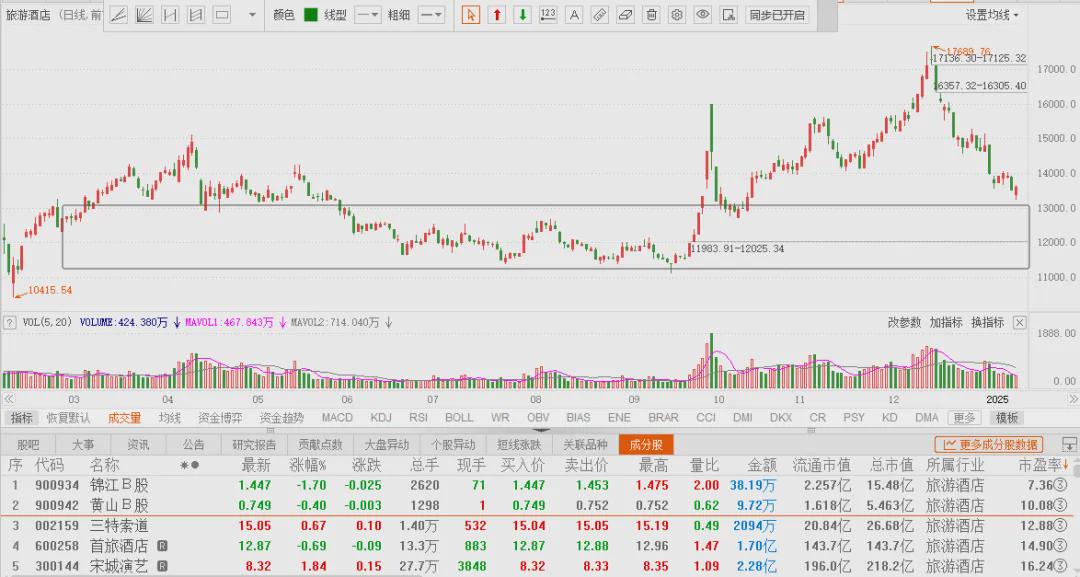Screen dimensions: 1080x577
Task: Click the 指标 label button
Action: click(x=21, y=417)
